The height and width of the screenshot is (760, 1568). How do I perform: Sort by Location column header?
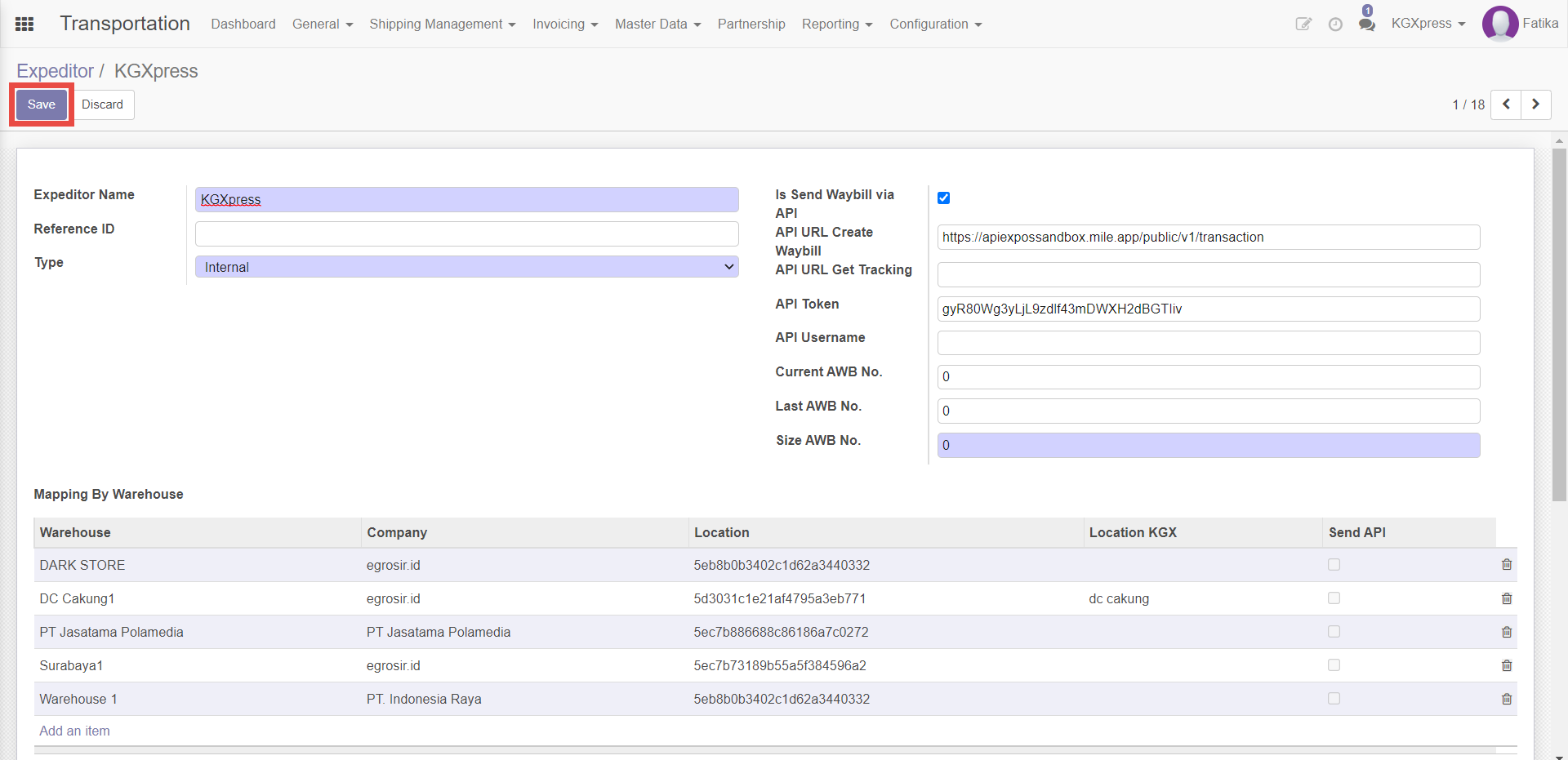(886, 532)
